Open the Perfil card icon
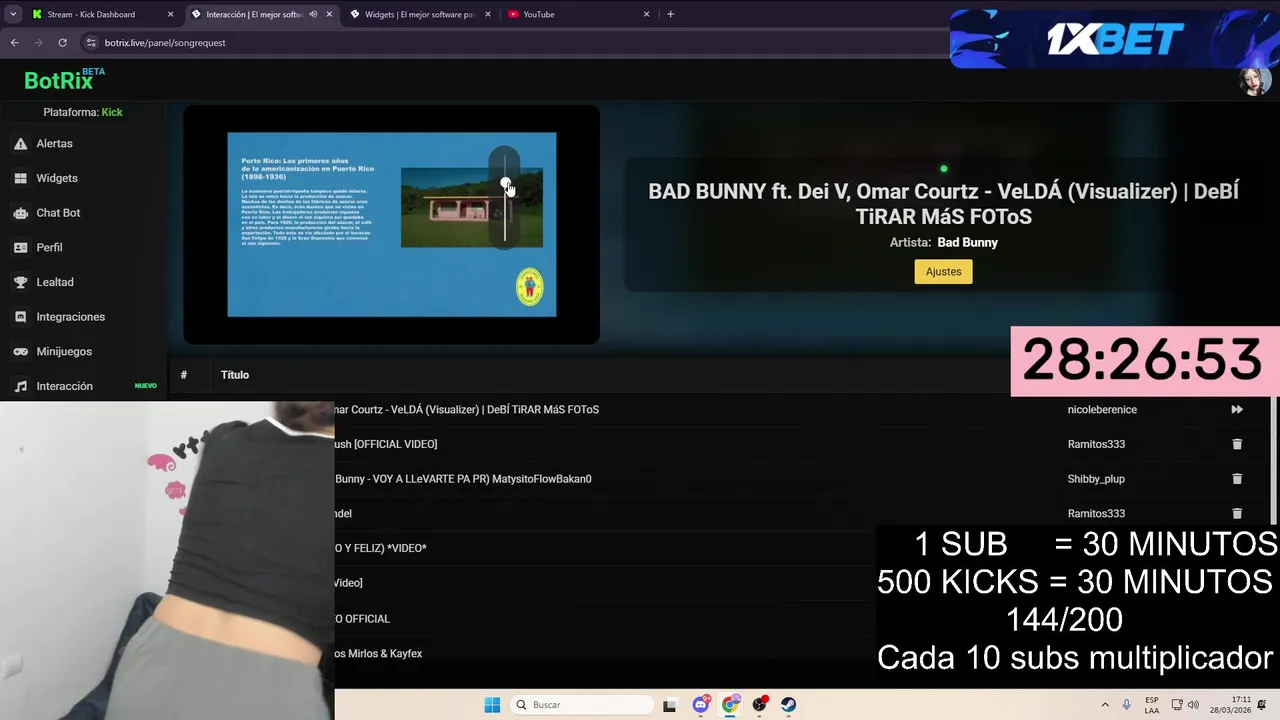Viewport: 1280px width, 720px height. tap(20, 247)
